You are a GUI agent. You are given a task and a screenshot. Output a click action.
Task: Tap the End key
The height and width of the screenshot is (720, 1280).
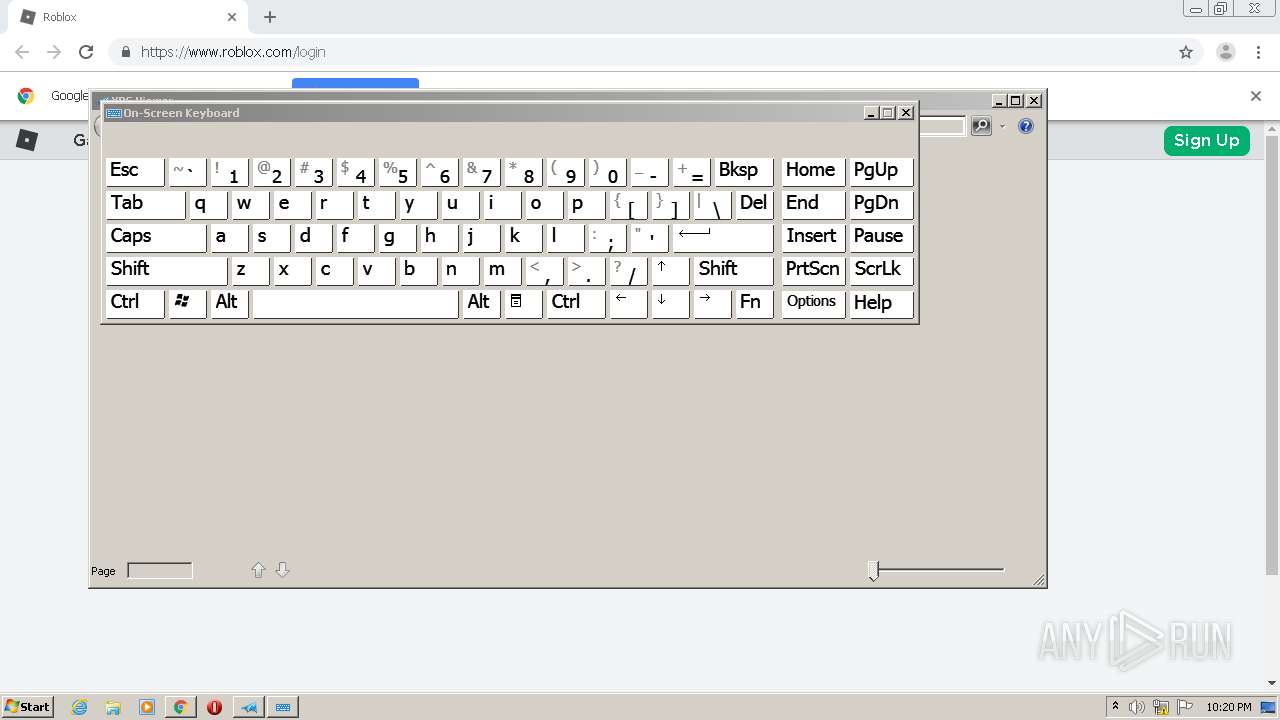coord(813,204)
